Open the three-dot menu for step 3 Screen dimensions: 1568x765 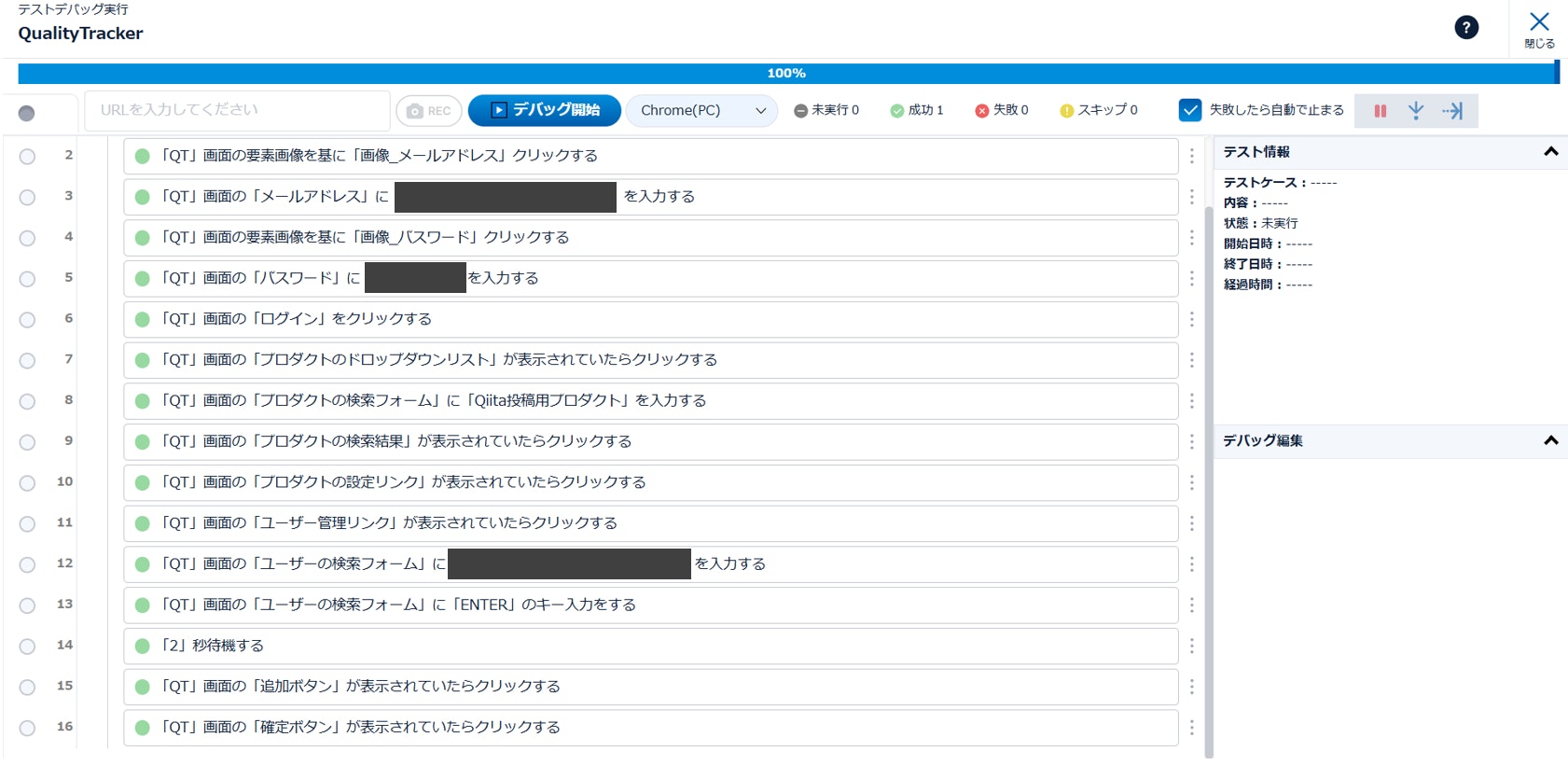coord(1191,197)
